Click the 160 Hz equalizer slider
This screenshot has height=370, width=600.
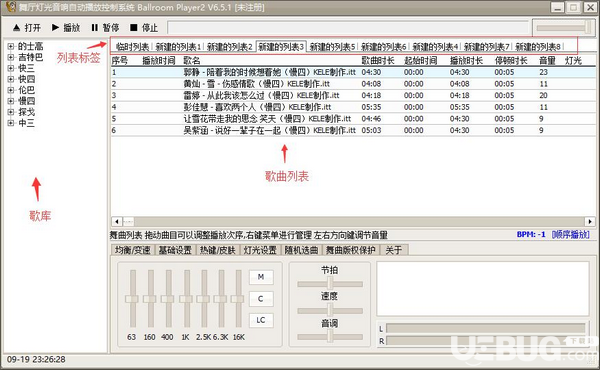(150, 299)
